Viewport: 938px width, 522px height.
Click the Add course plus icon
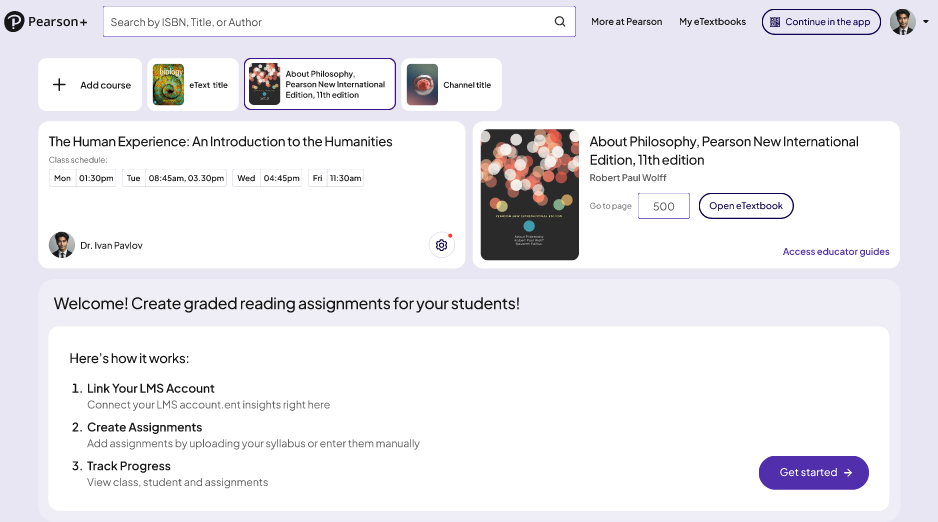[59, 85]
